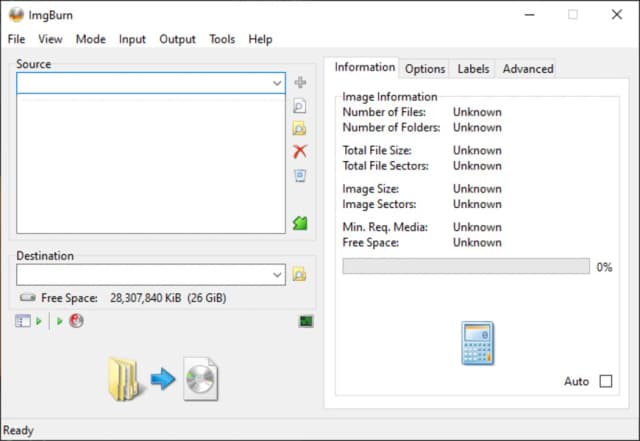
Task: Click the second green play arrow beside the disc icon
Action: (x=60, y=321)
